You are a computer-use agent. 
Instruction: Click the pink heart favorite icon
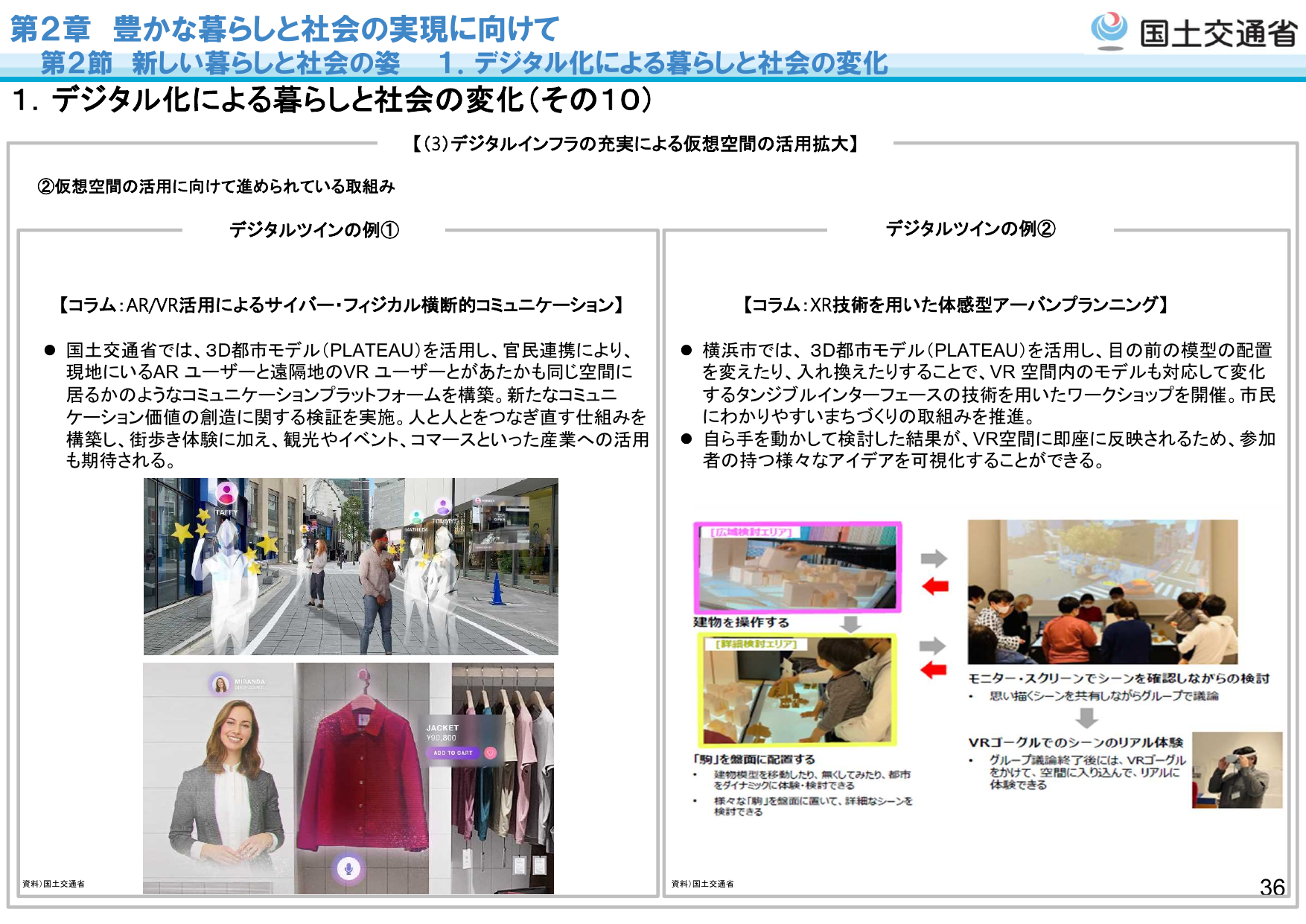(490, 753)
